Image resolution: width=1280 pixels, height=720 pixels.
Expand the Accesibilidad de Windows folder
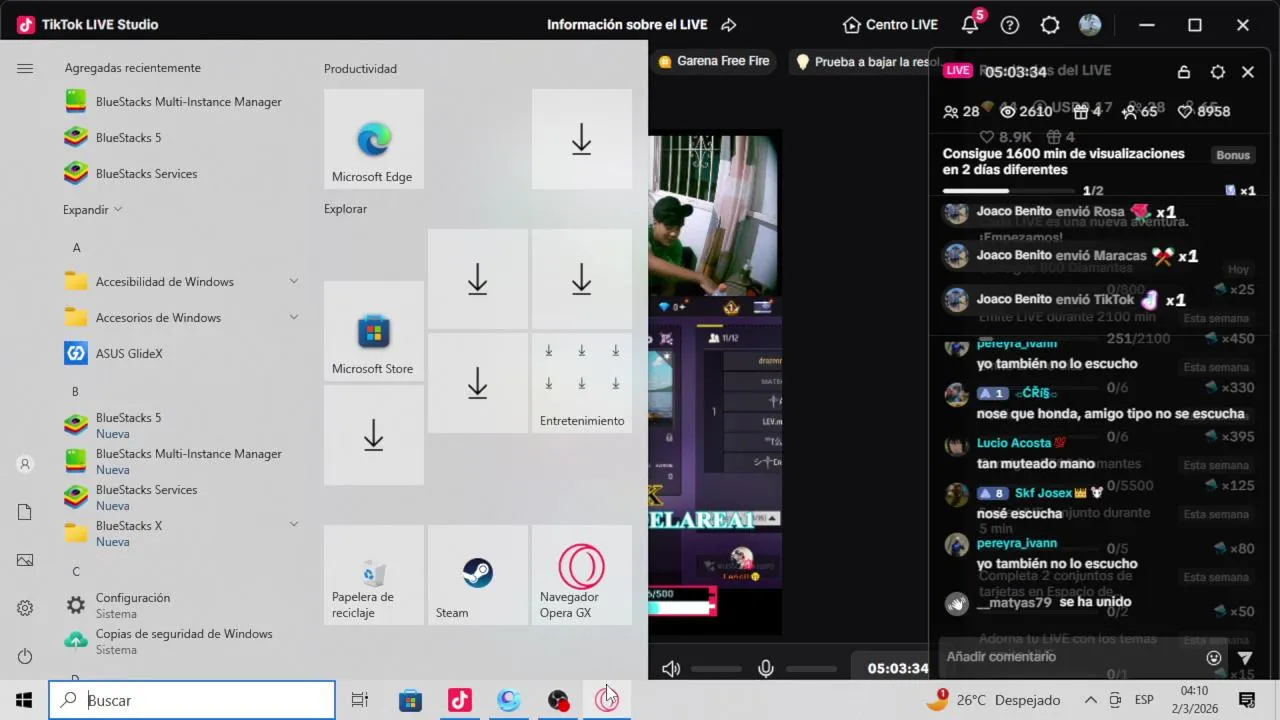pyautogui.click(x=182, y=282)
